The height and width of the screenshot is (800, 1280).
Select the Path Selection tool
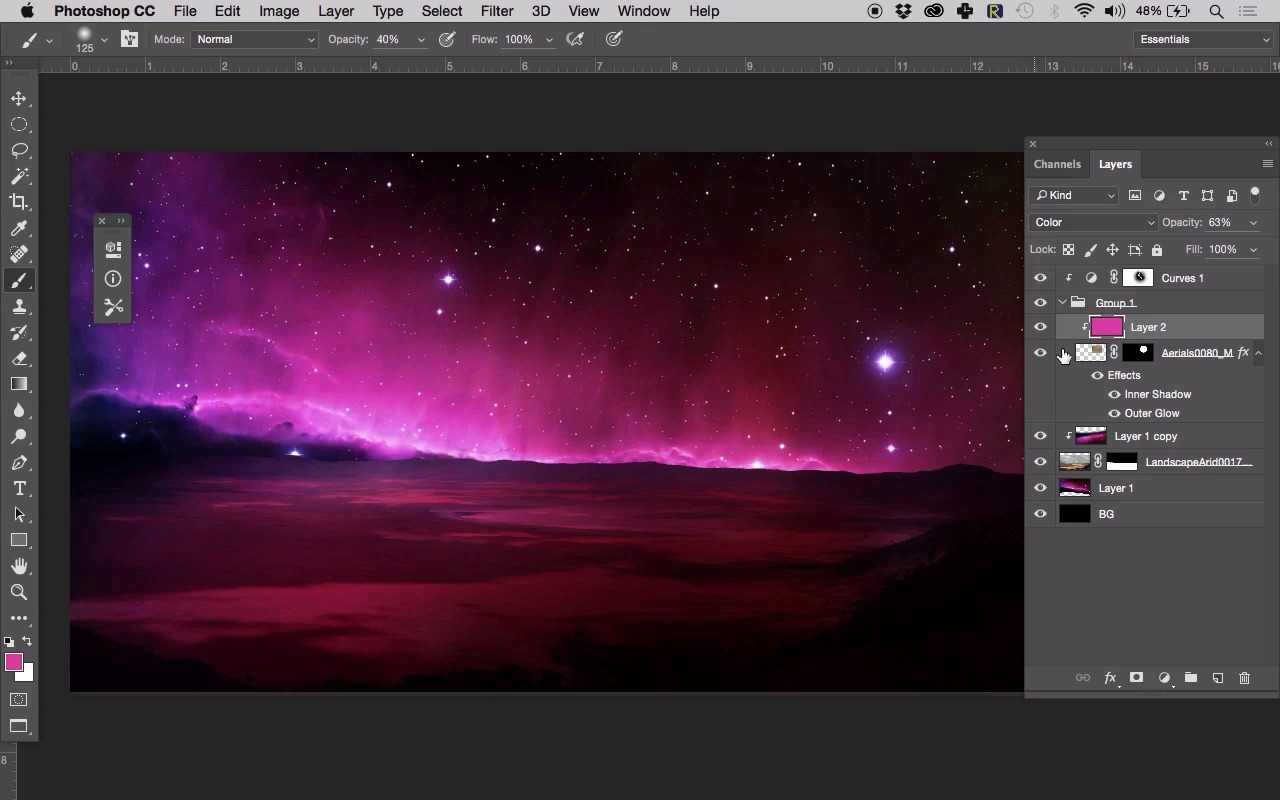19,514
